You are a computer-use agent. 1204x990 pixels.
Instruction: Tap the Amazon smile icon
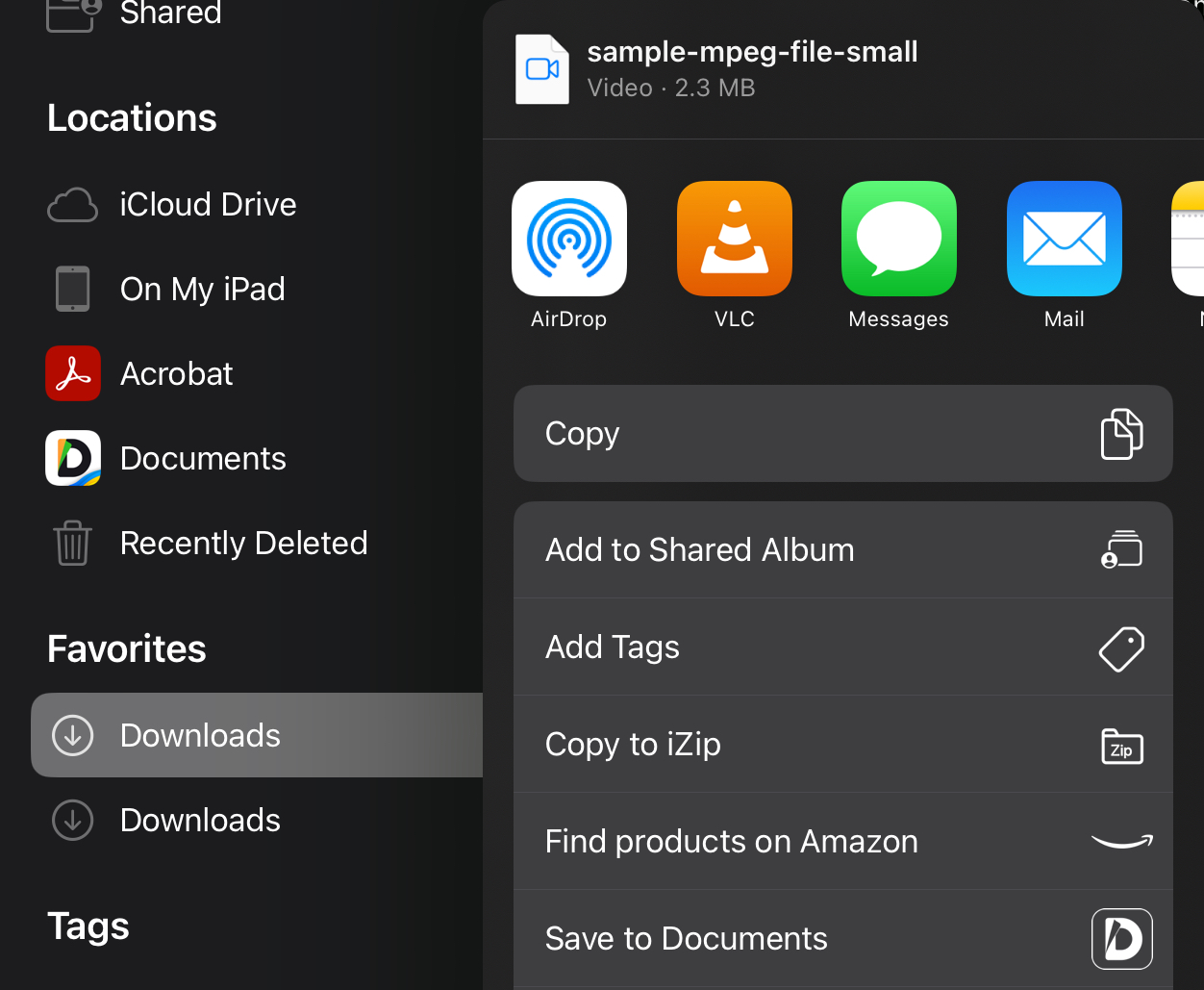1122,842
